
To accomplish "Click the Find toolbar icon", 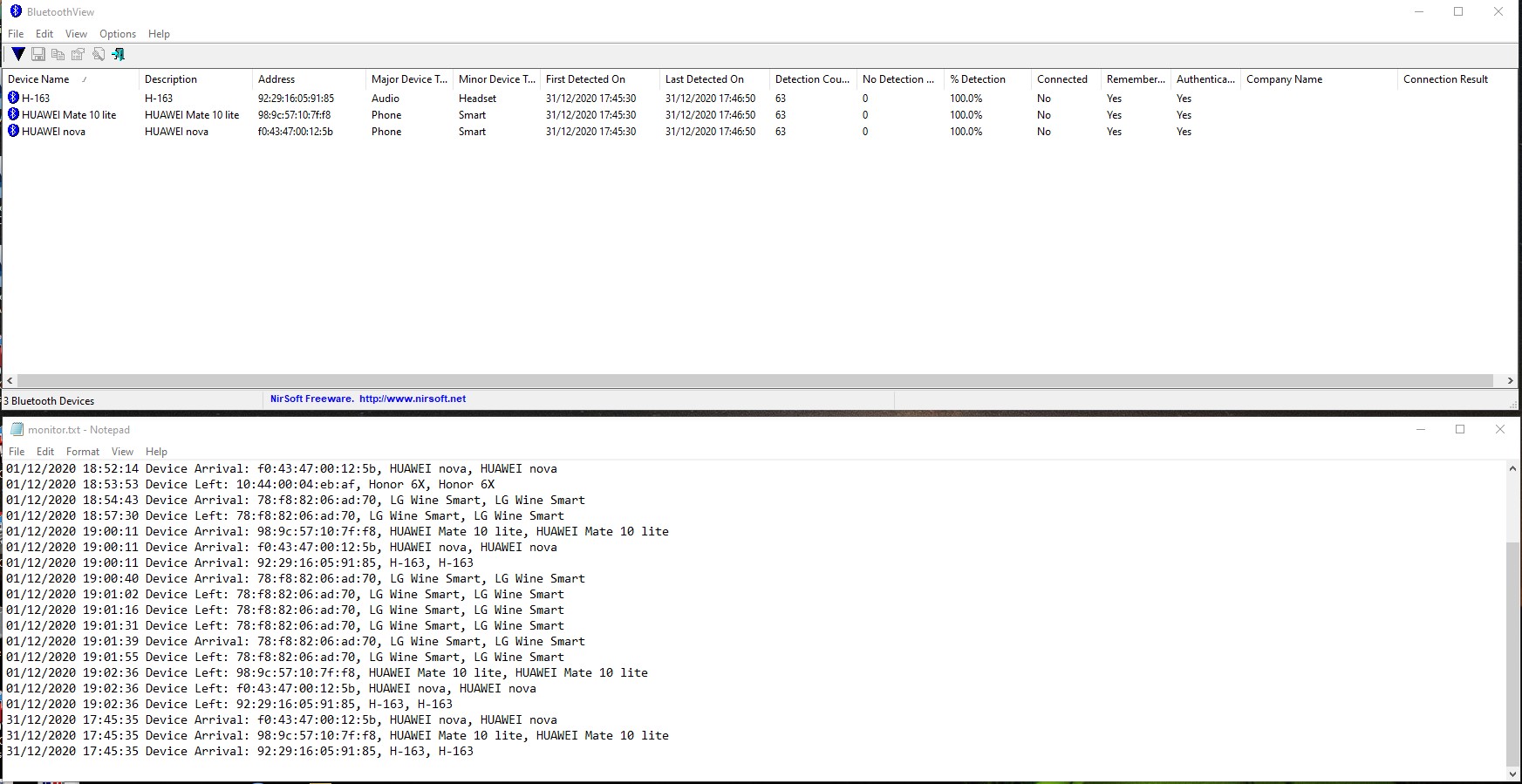I will pos(99,54).
